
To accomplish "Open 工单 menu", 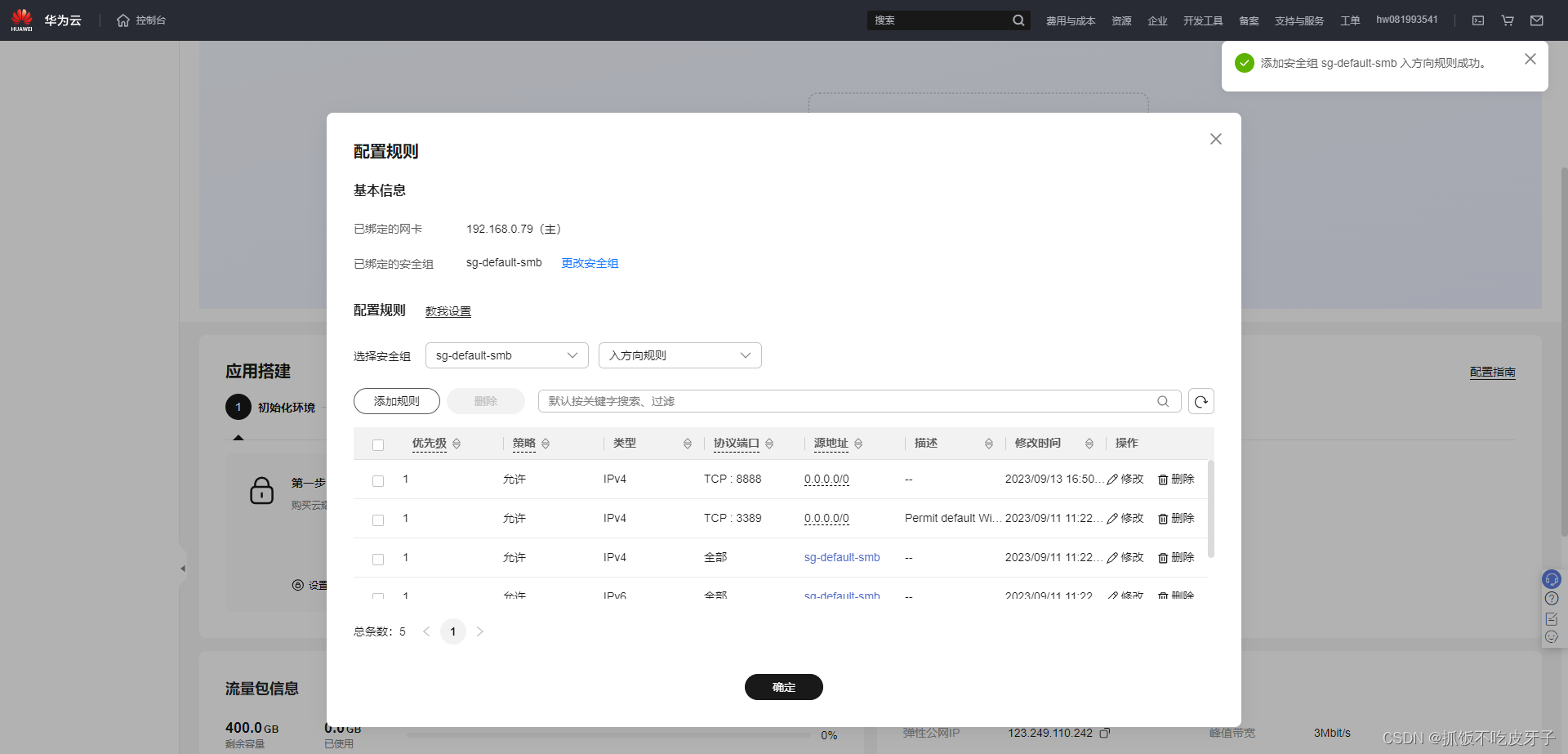I will tap(1350, 20).
